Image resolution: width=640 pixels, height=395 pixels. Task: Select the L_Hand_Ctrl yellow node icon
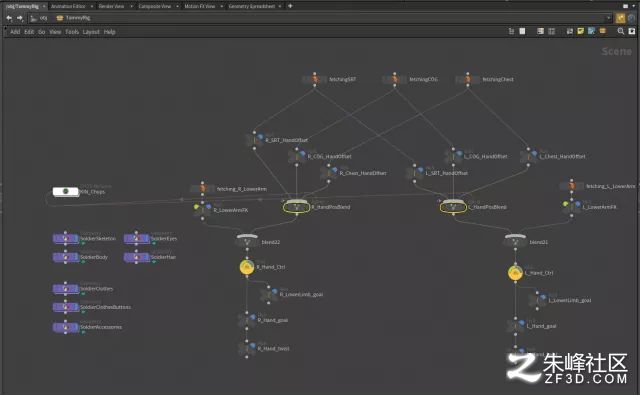(515, 273)
